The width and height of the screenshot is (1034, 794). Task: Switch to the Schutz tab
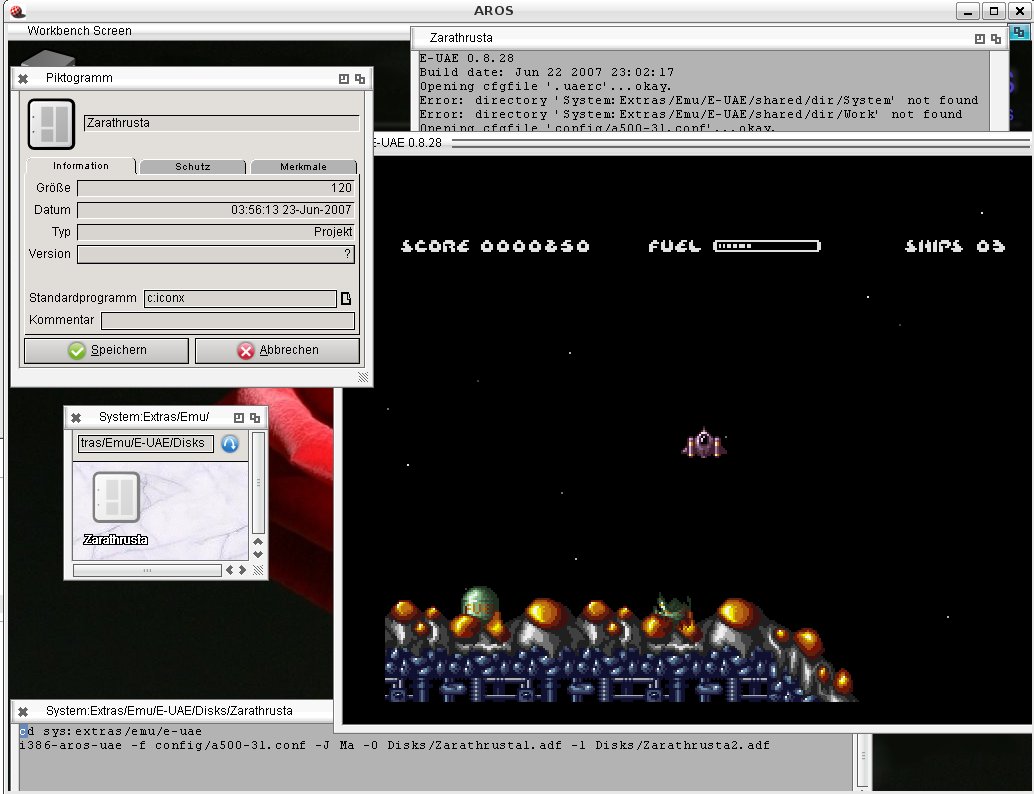tap(192, 167)
